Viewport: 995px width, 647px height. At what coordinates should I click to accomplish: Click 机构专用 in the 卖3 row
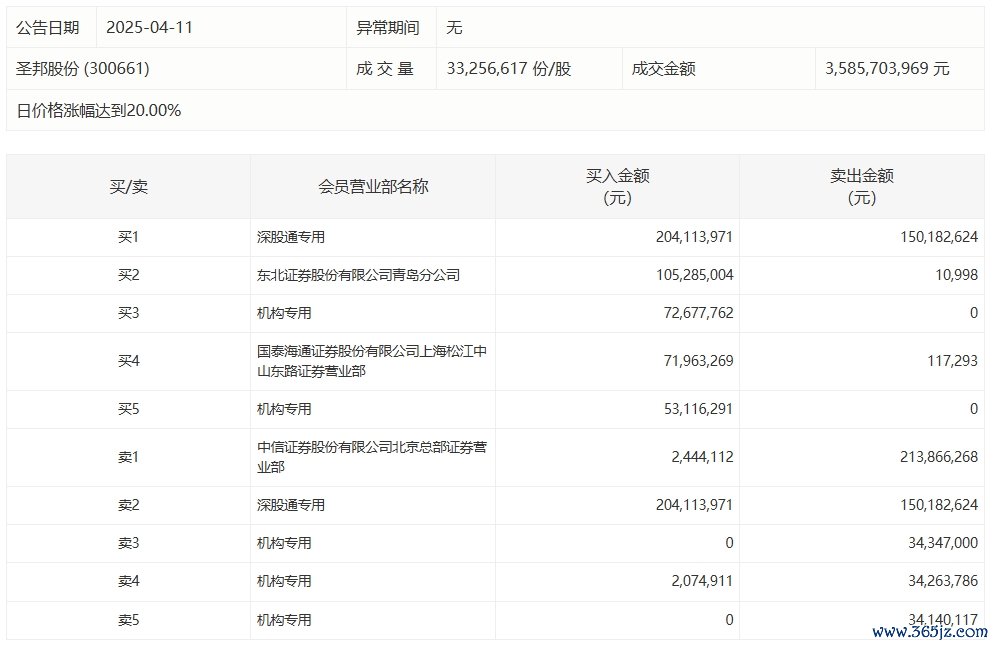pos(284,543)
